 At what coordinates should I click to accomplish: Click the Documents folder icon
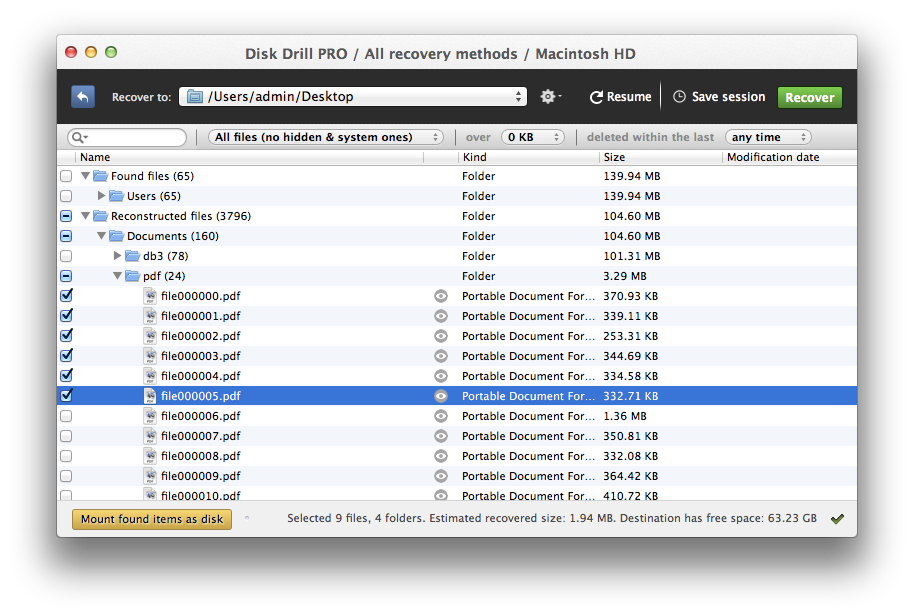[x=117, y=235]
